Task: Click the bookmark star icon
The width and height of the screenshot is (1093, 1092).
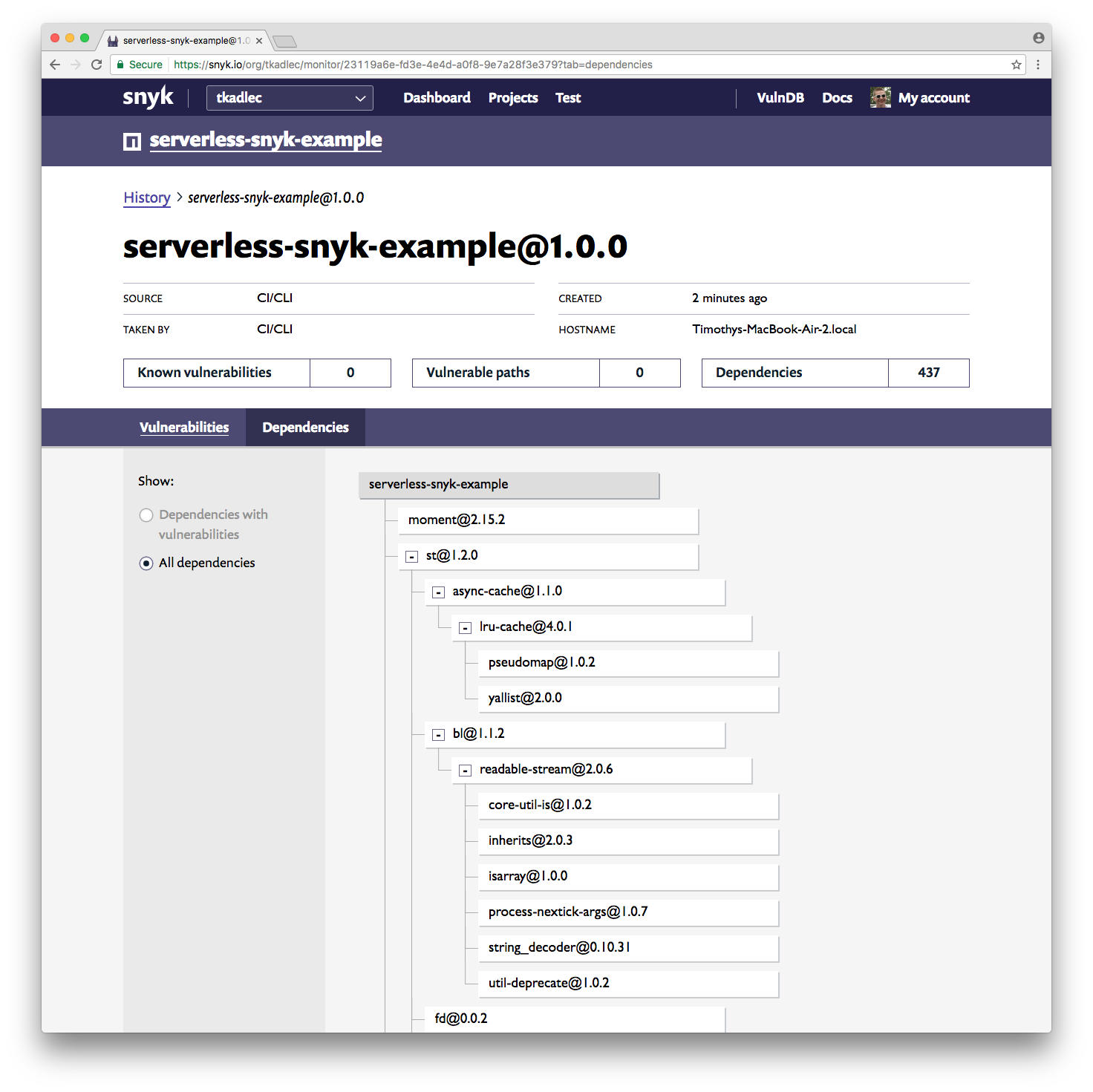Action: 1016,65
